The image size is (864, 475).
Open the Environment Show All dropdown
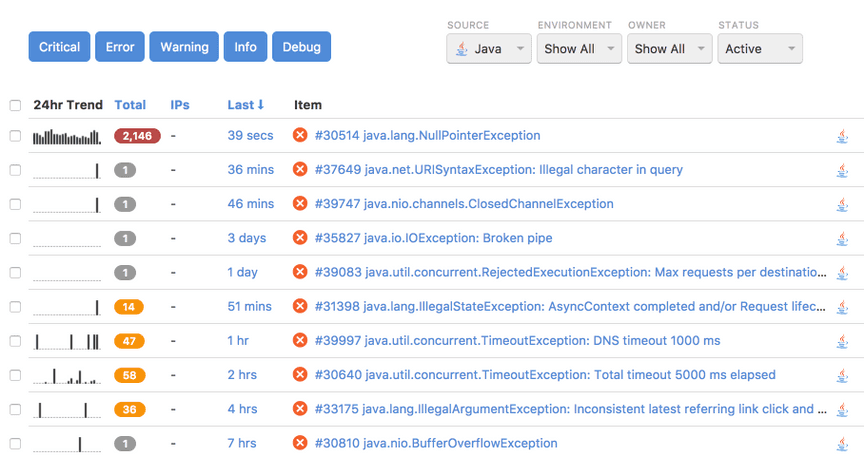tap(579, 48)
